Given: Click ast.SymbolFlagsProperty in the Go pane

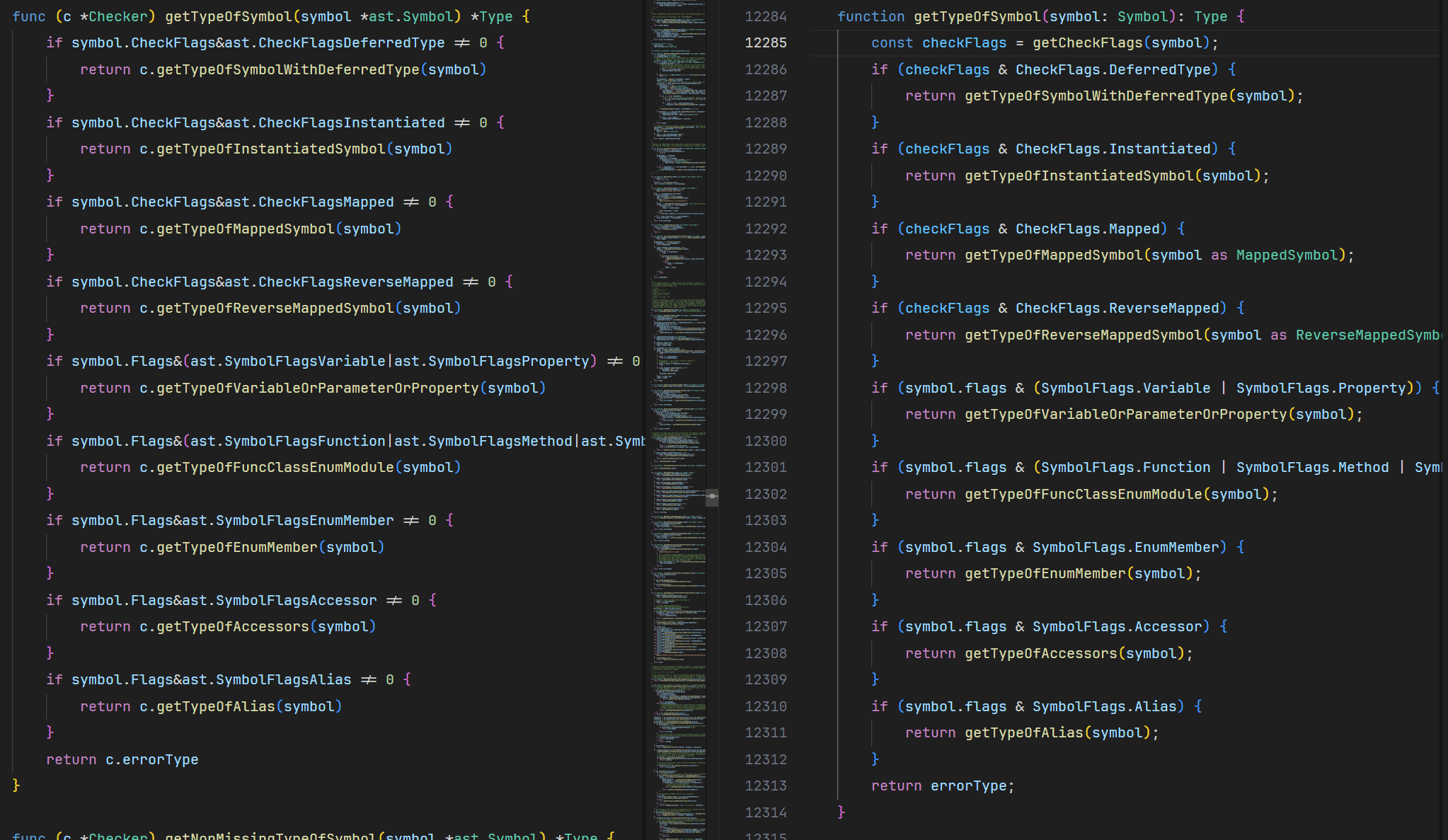Looking at the screenshot, I should pos(492,361).
